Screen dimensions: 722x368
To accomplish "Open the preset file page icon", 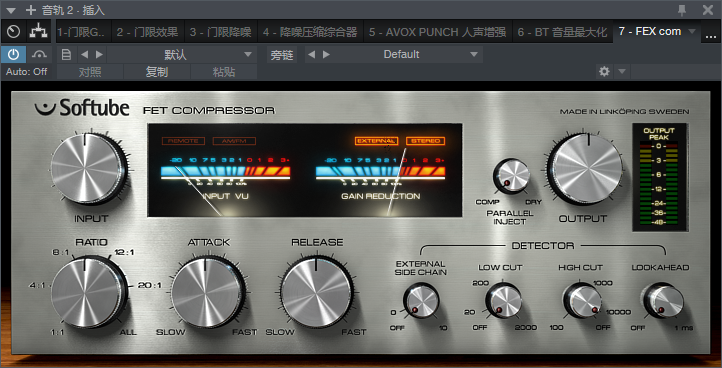I will tap(66, 55).
